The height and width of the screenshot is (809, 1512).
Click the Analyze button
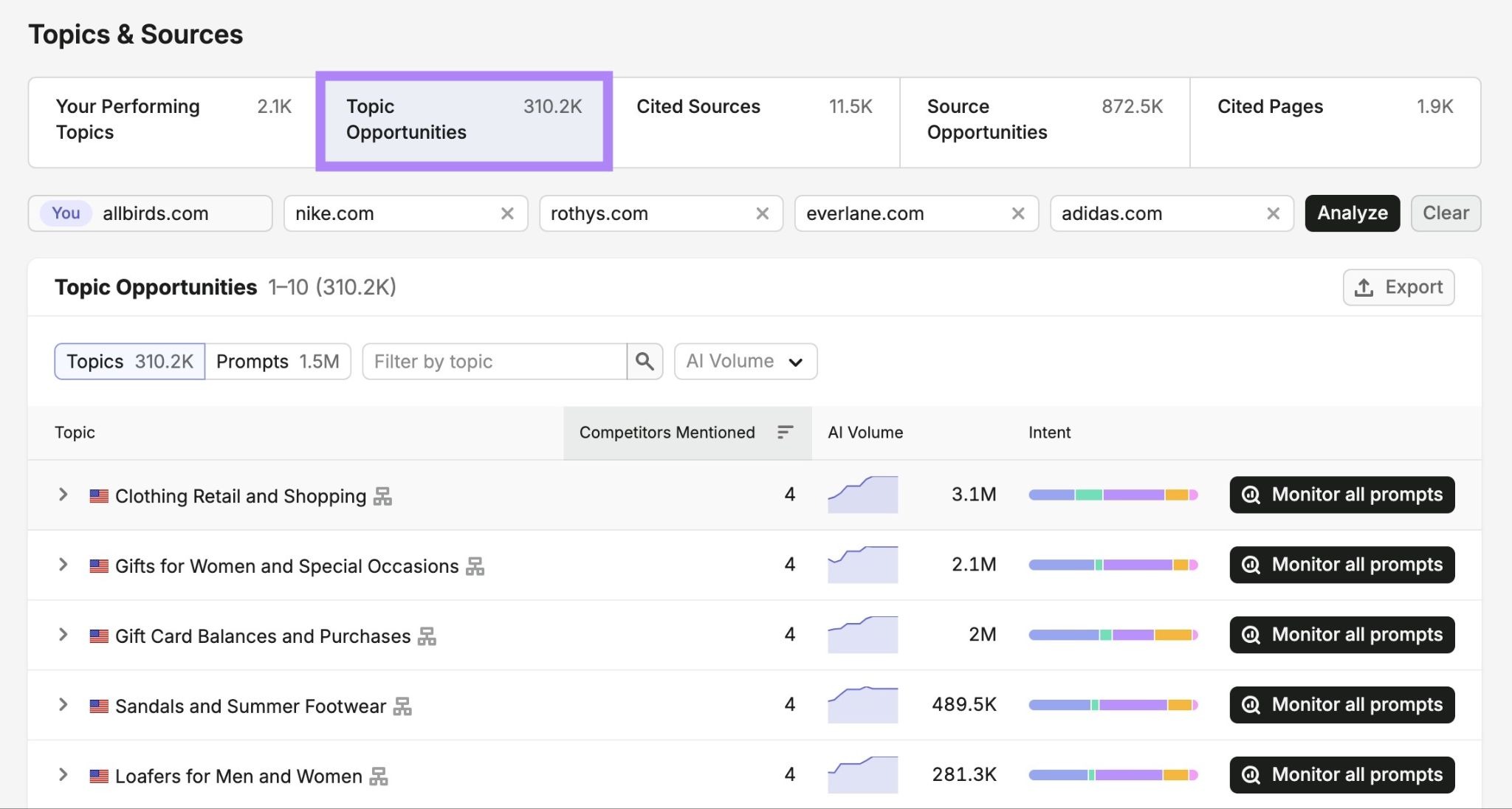pyautogui.click(x=1353, y=213)
